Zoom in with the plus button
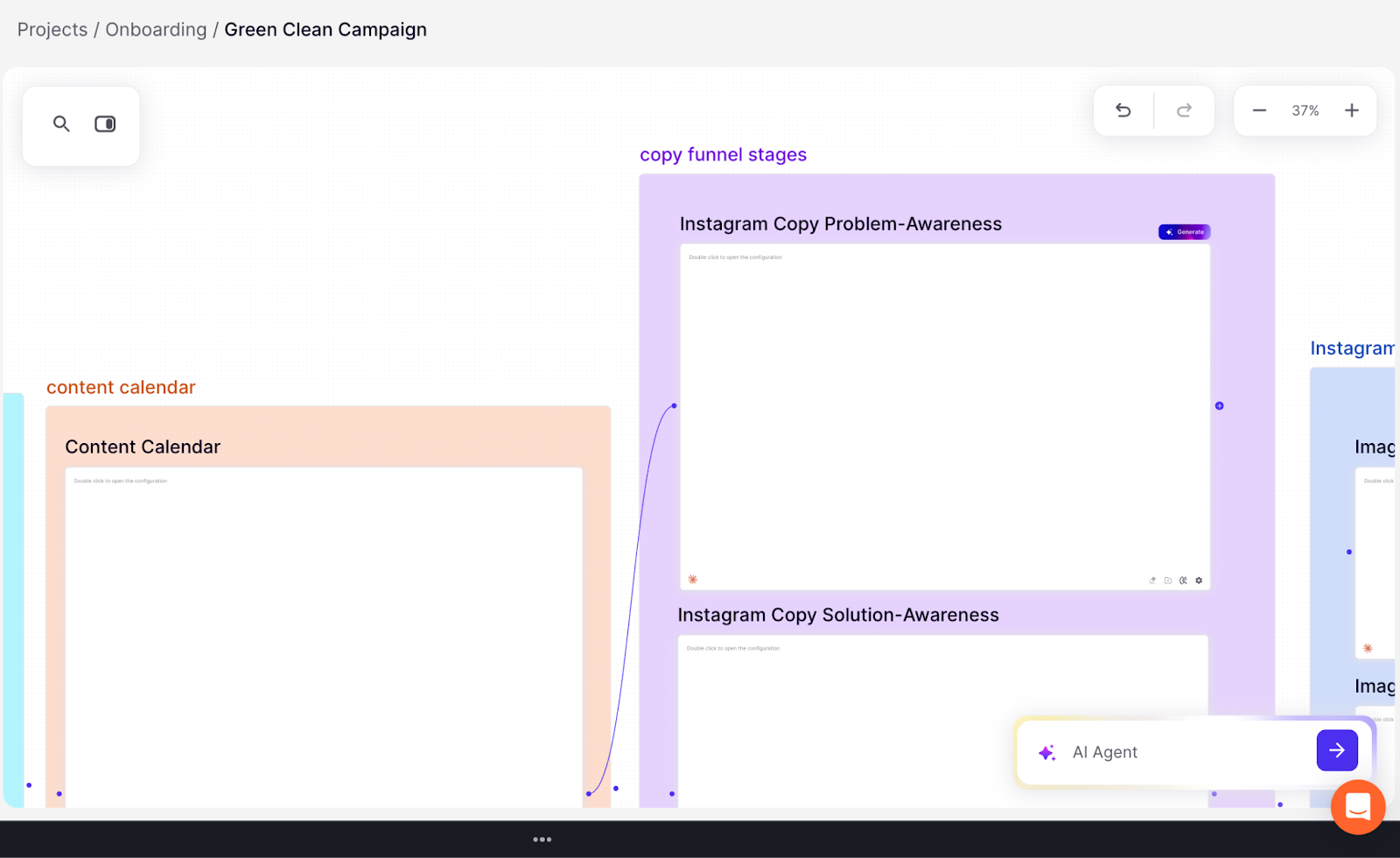 click(x=1352, y=110)
